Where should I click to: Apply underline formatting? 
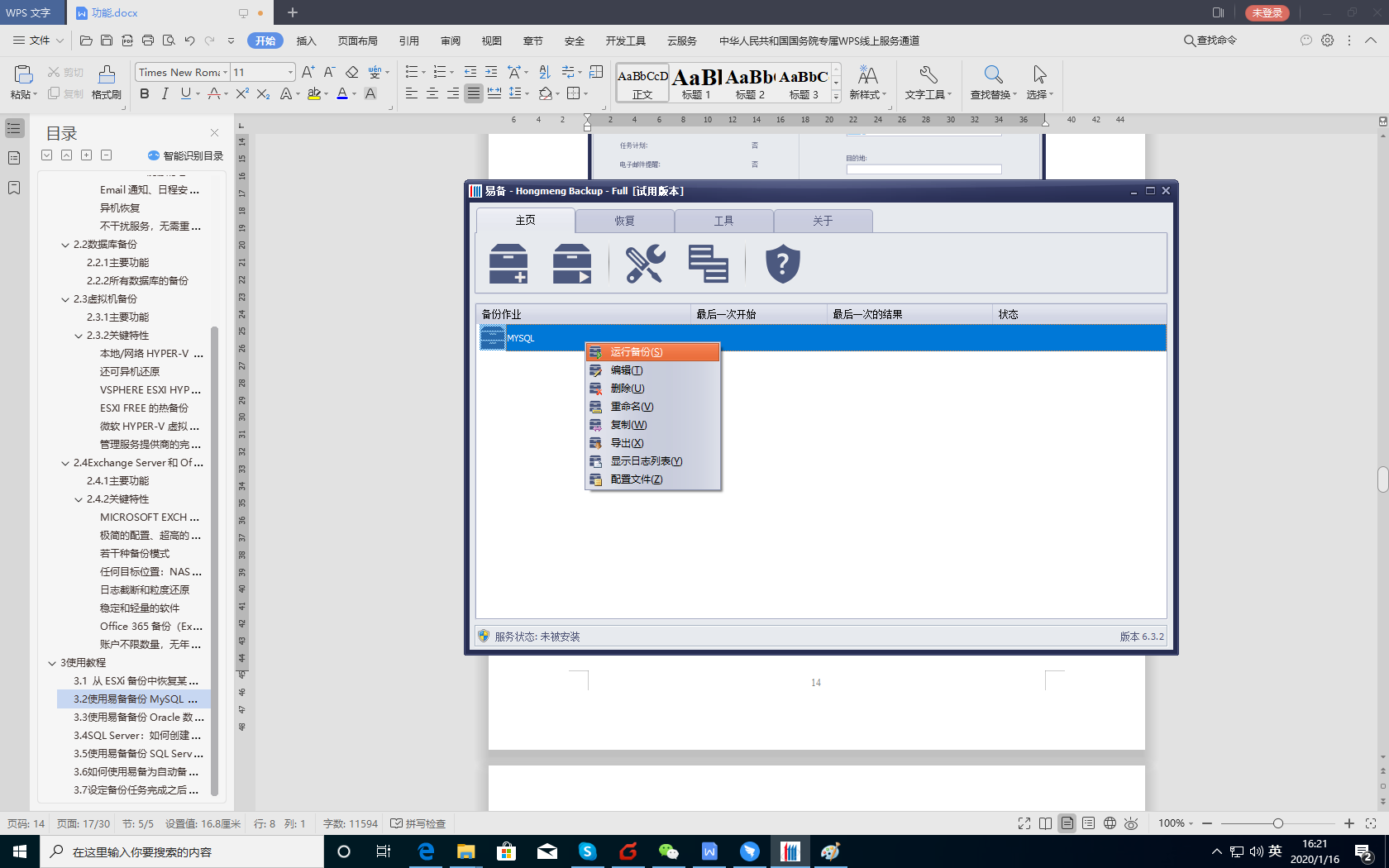[185, 93]
